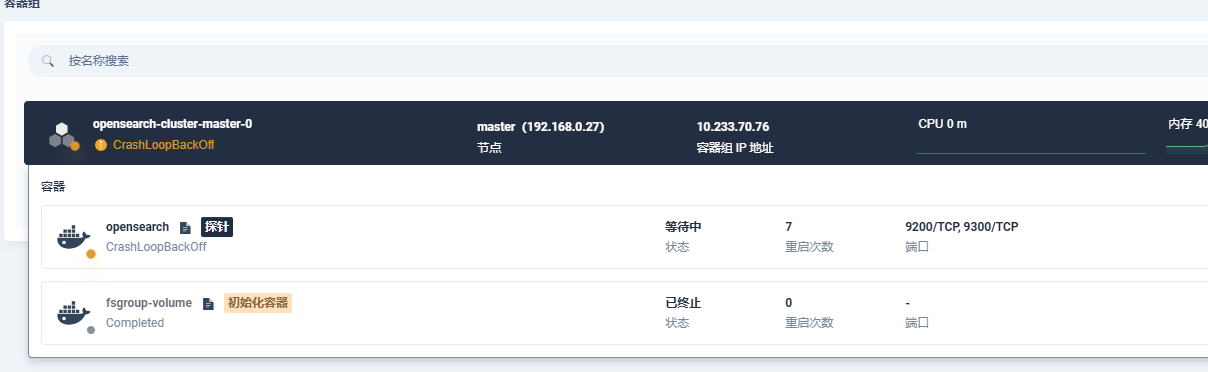This screenshot has height=372, width=1208.
Task: Click Completed status under fsgroup-volume
Action: click(135, 323)
